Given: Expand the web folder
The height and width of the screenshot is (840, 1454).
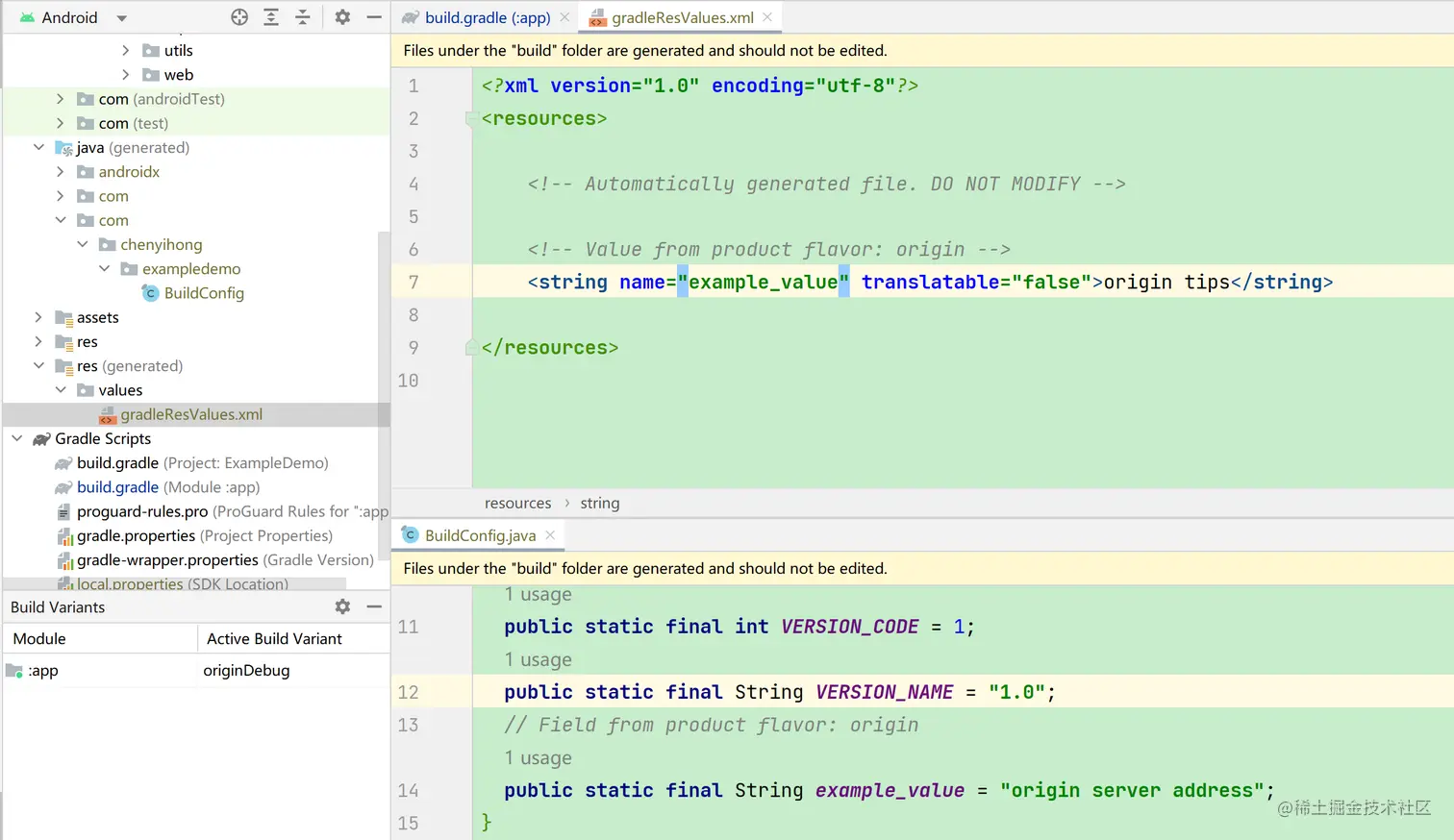Looking at the screenshot, I should pyautogui.click(x=125, y=75).
